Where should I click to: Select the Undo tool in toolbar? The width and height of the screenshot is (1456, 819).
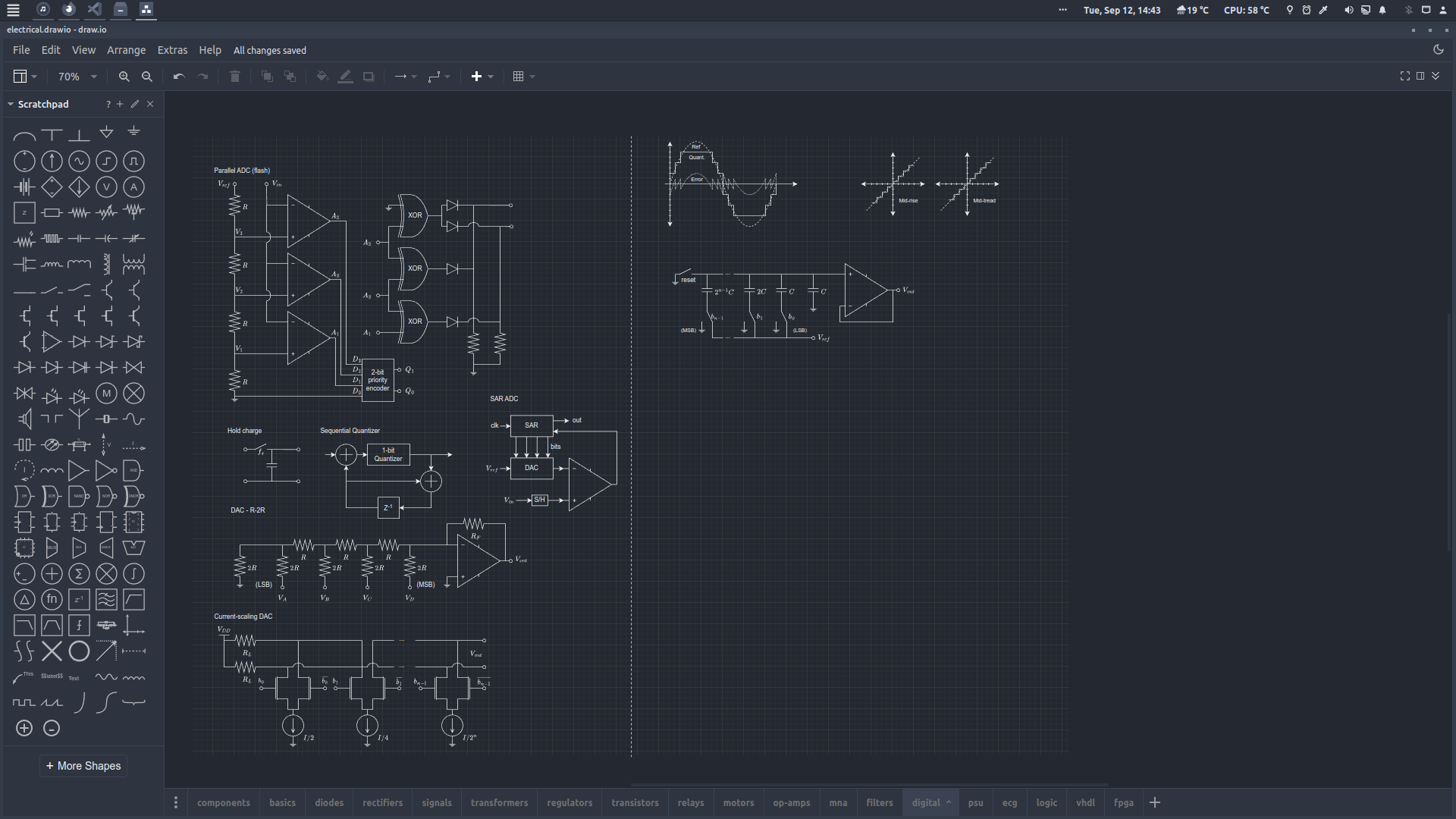(x=178, y=76)
